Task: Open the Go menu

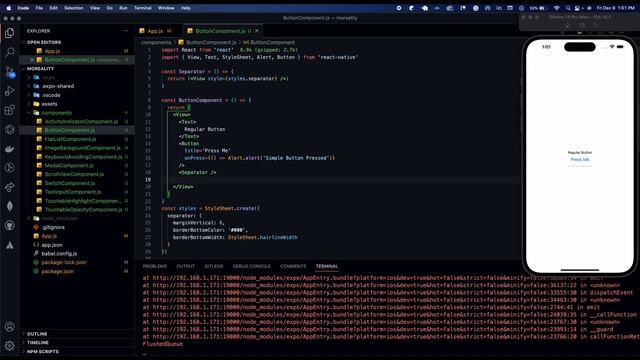Action: 110,8
